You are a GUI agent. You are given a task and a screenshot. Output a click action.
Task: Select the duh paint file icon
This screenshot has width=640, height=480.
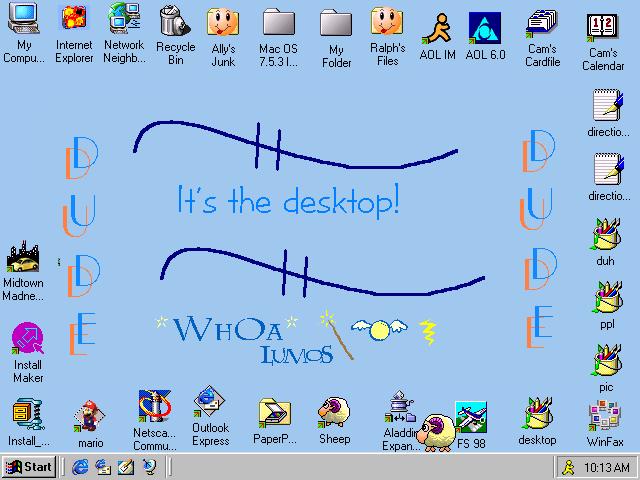coord(607,235)
